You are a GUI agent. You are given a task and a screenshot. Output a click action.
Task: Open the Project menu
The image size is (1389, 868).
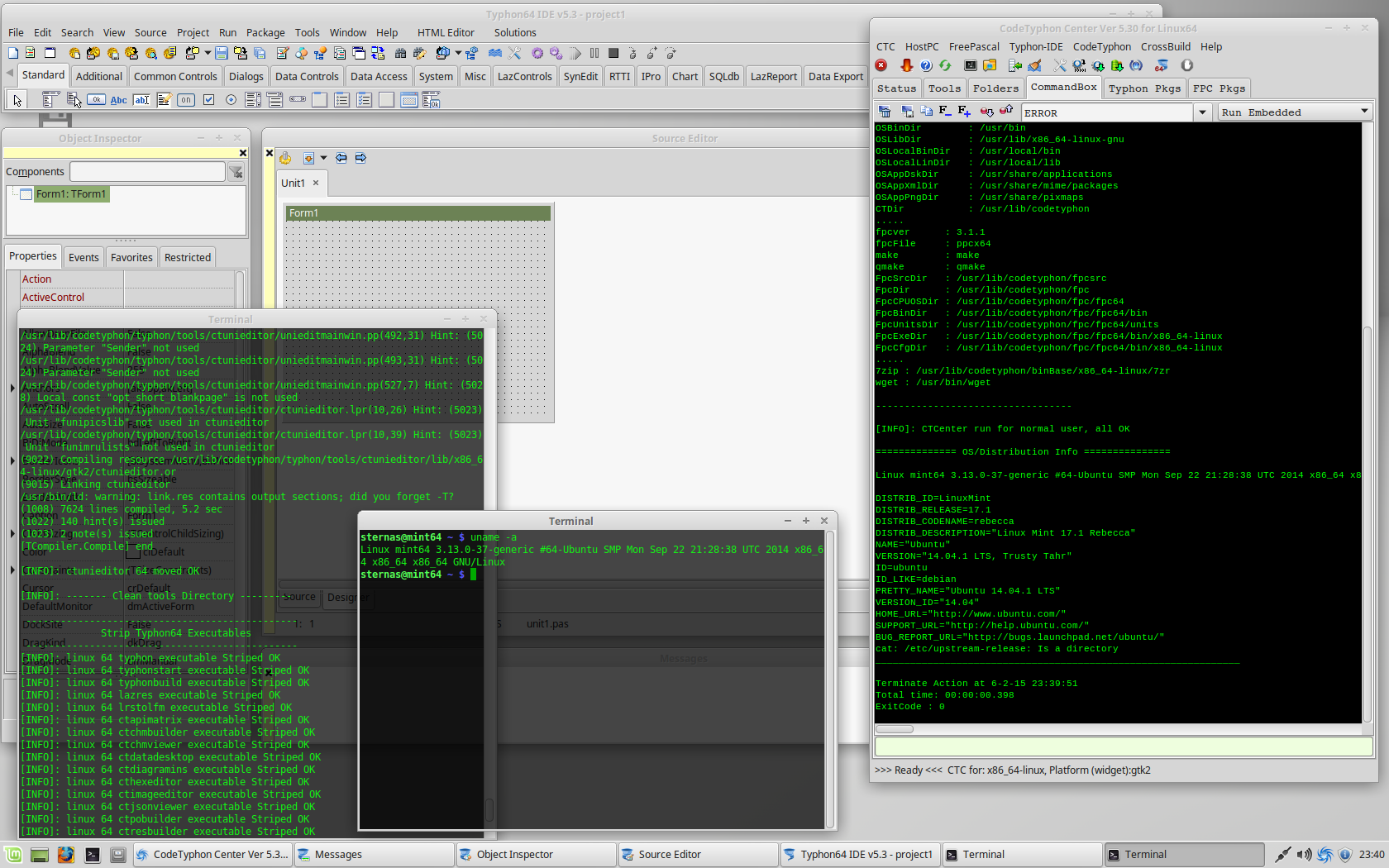tap(193, 33)
